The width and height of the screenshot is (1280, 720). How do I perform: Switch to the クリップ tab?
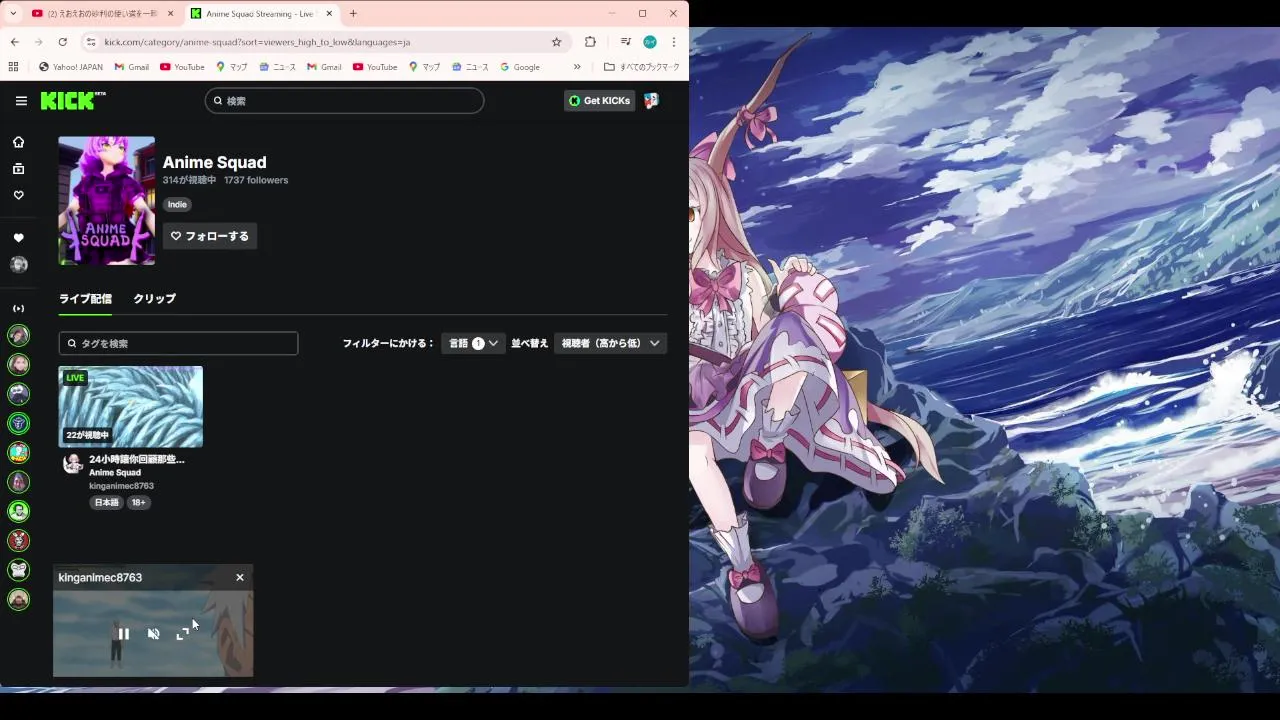tap(154, 299)
